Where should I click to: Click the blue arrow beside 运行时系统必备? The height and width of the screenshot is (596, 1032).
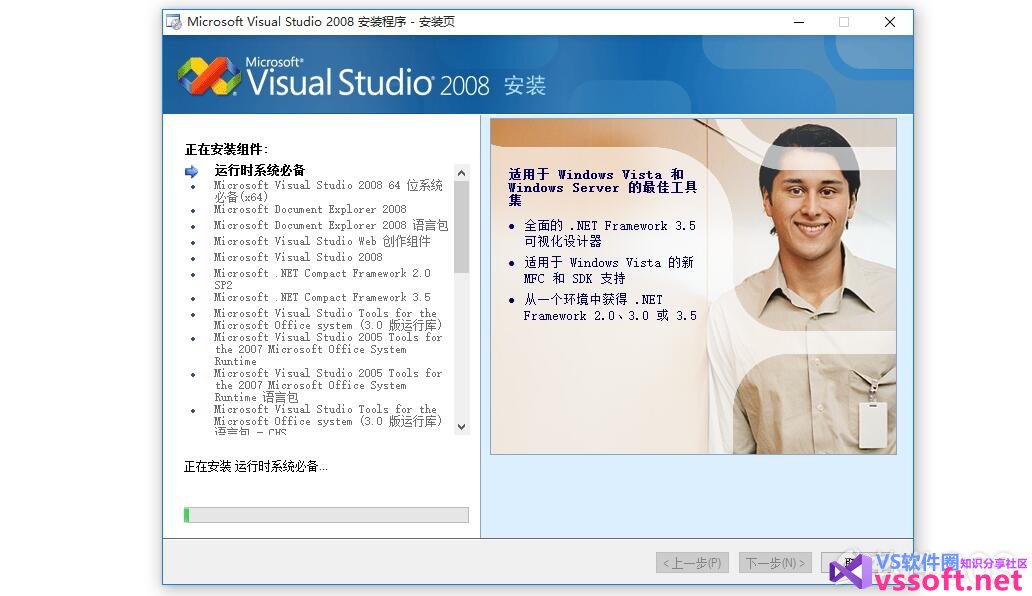192,172
